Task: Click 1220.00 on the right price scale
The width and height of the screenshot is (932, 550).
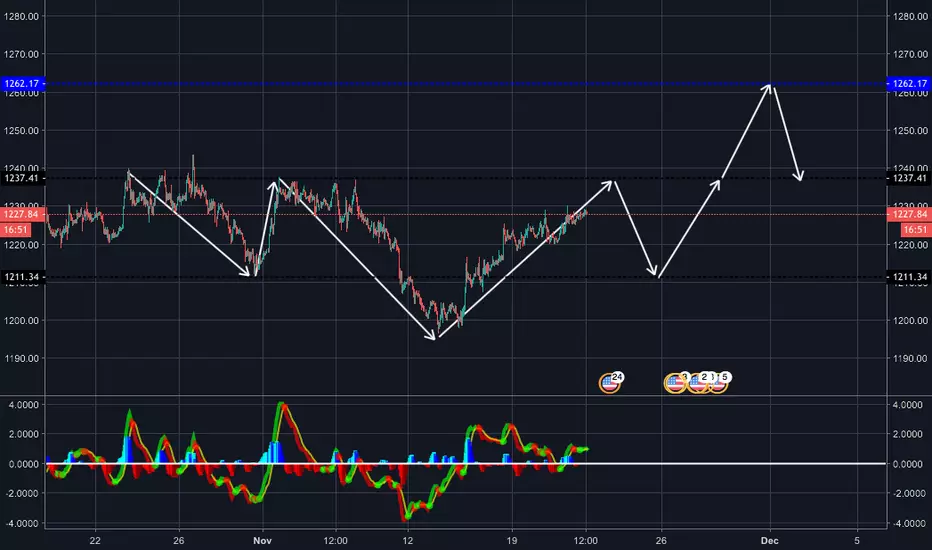Action: [910, 244]
